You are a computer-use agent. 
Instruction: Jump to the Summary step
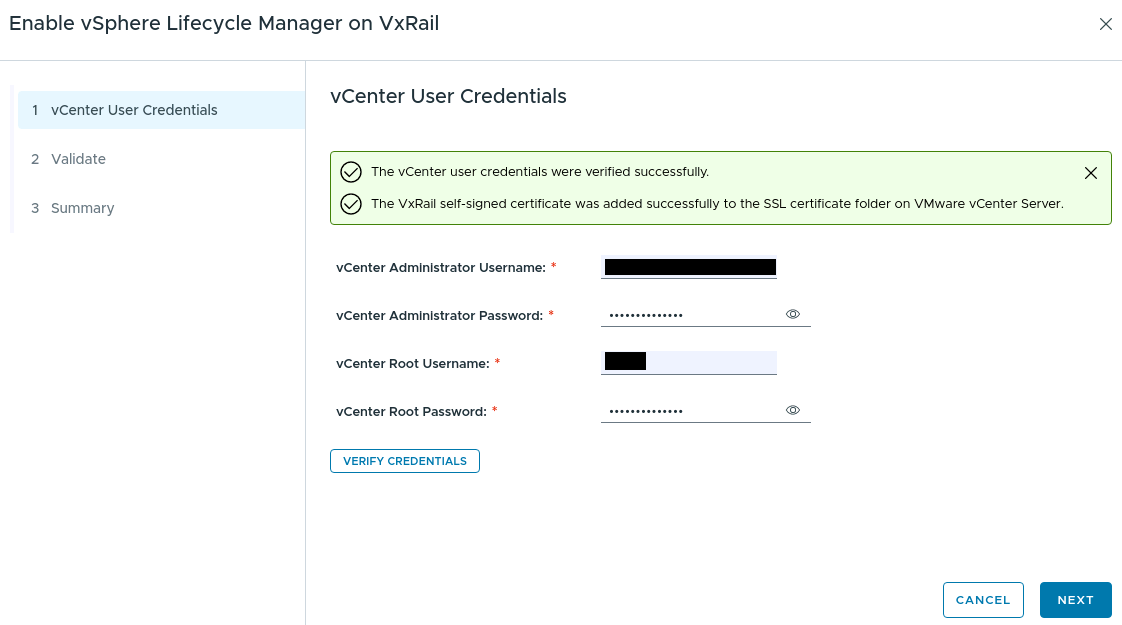coord(83,208)
